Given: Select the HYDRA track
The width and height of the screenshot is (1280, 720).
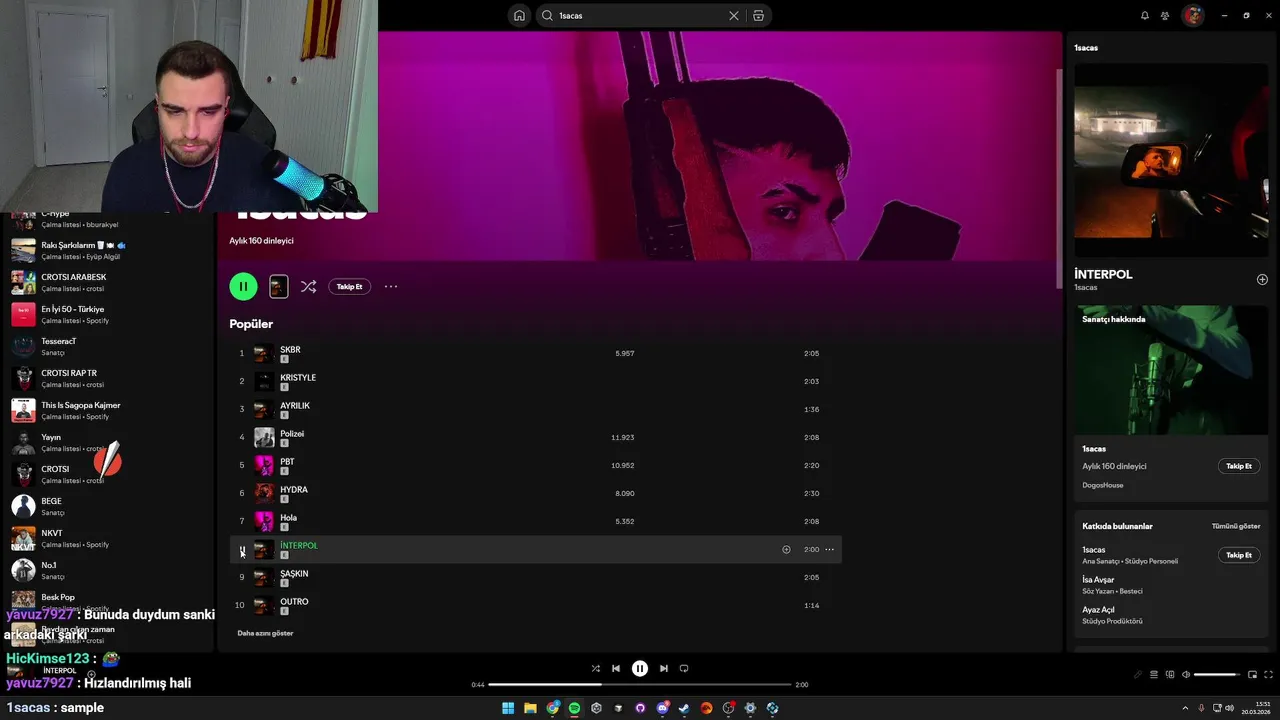Looking at the screenshot, I should tap(535, 493).
